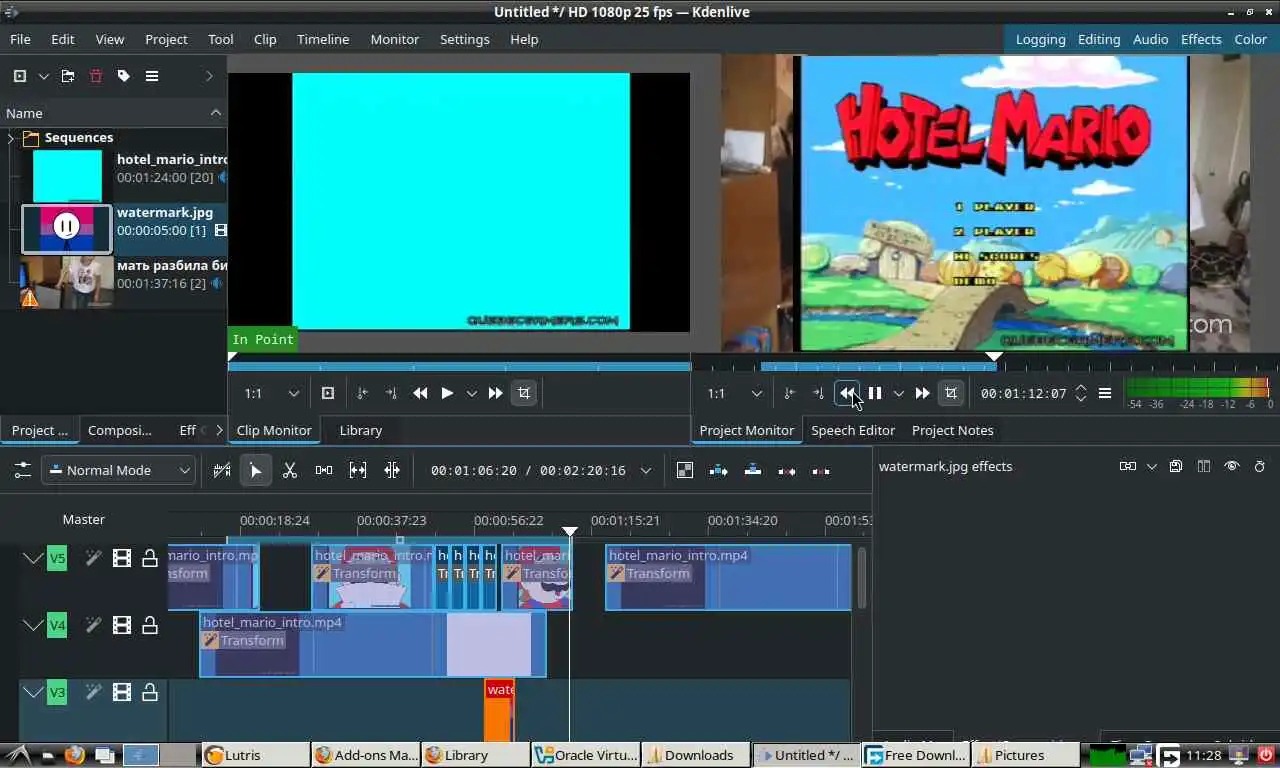The height and width of the screenshot is (768, 1280).
Task: Select the Slip tool in timeline toolbar
Action: coord(358,470)
